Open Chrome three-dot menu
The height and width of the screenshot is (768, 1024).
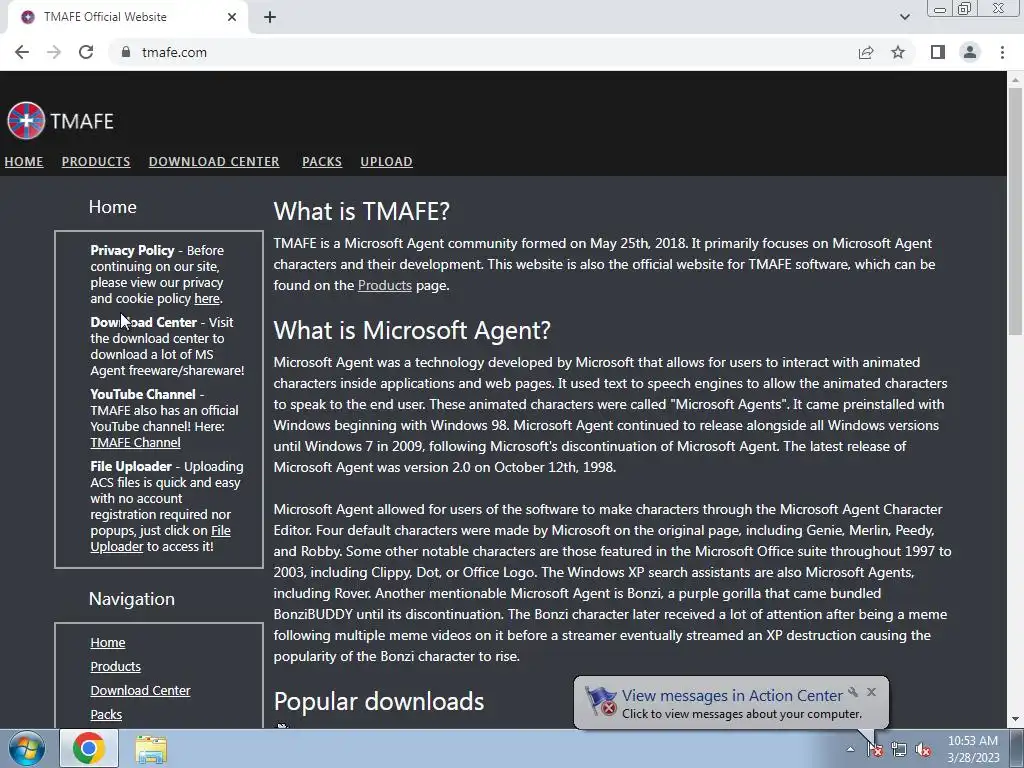tap(1002, 52)
